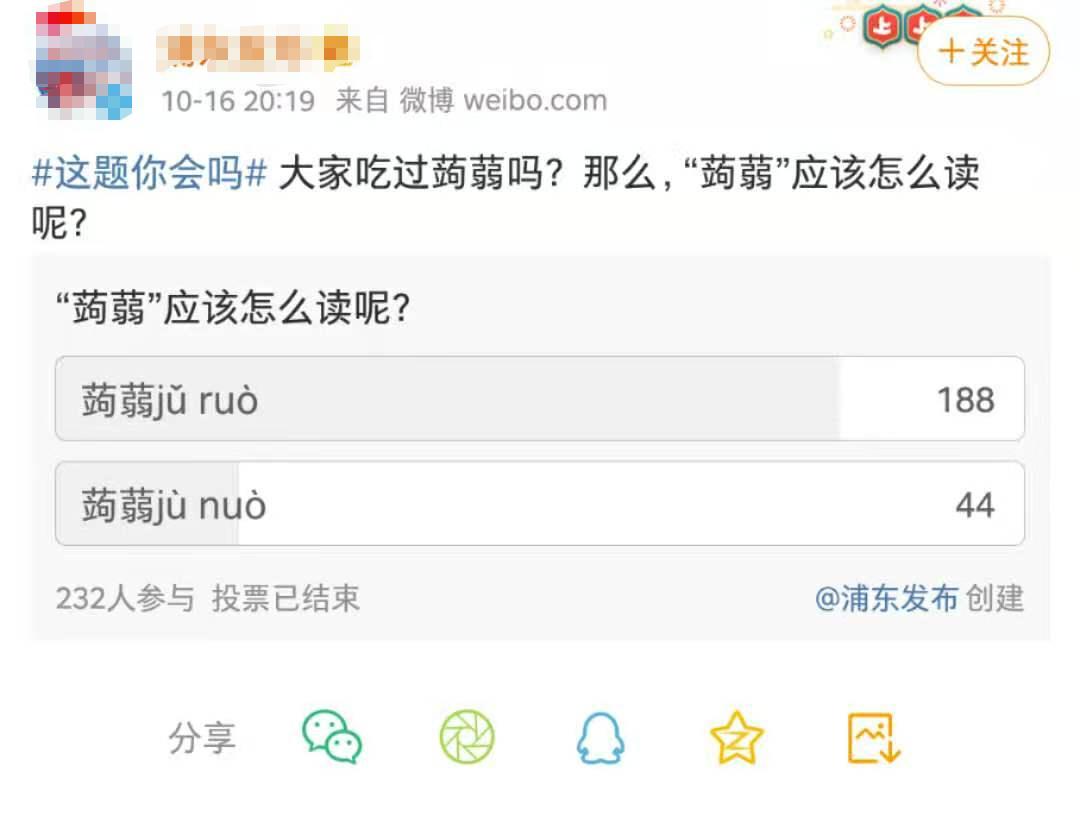Share the post to WeChat
Viewport: 1080px width, 837px height.
332,738
